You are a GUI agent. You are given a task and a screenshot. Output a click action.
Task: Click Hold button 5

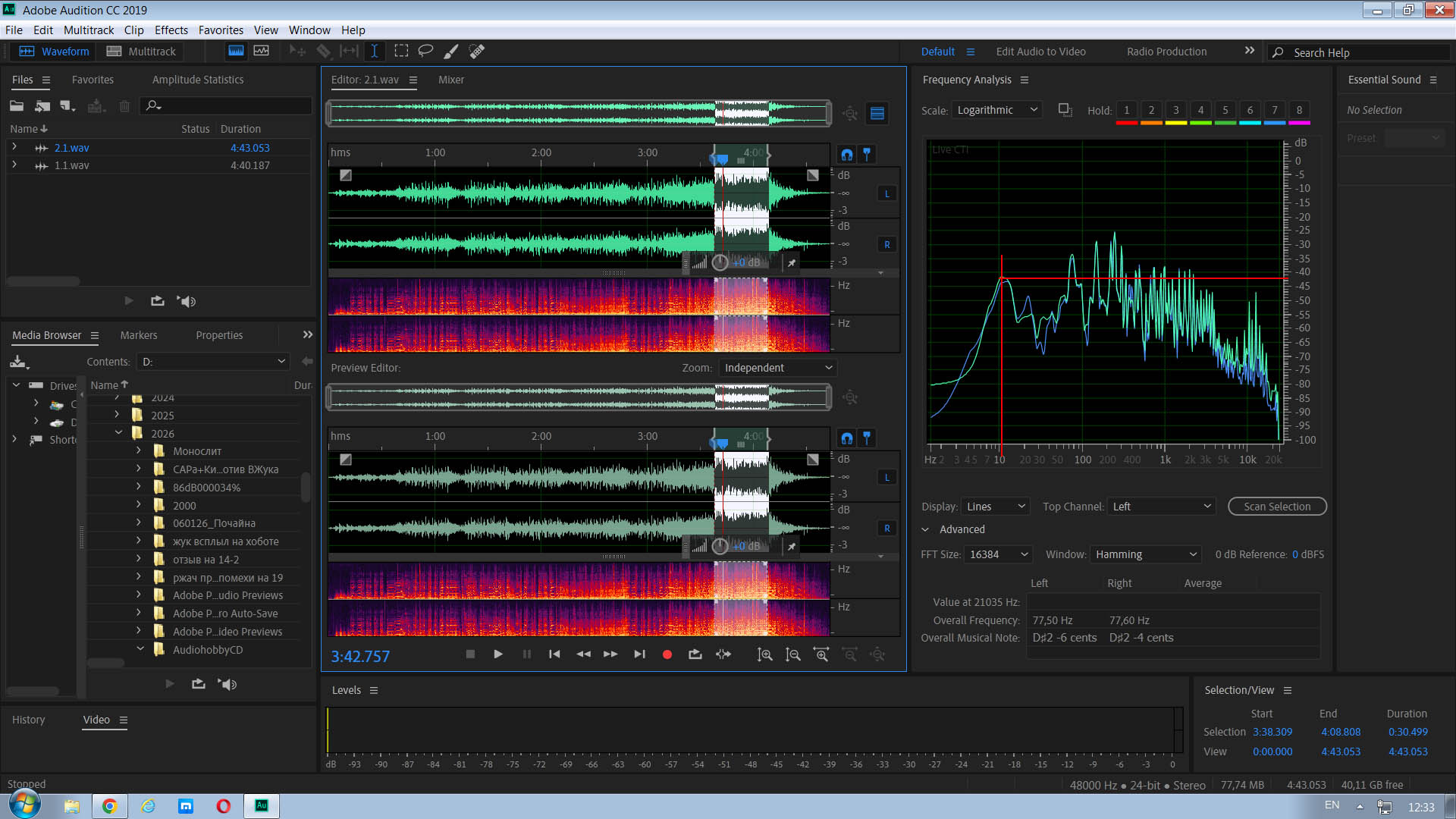[x=1225, y=111]
